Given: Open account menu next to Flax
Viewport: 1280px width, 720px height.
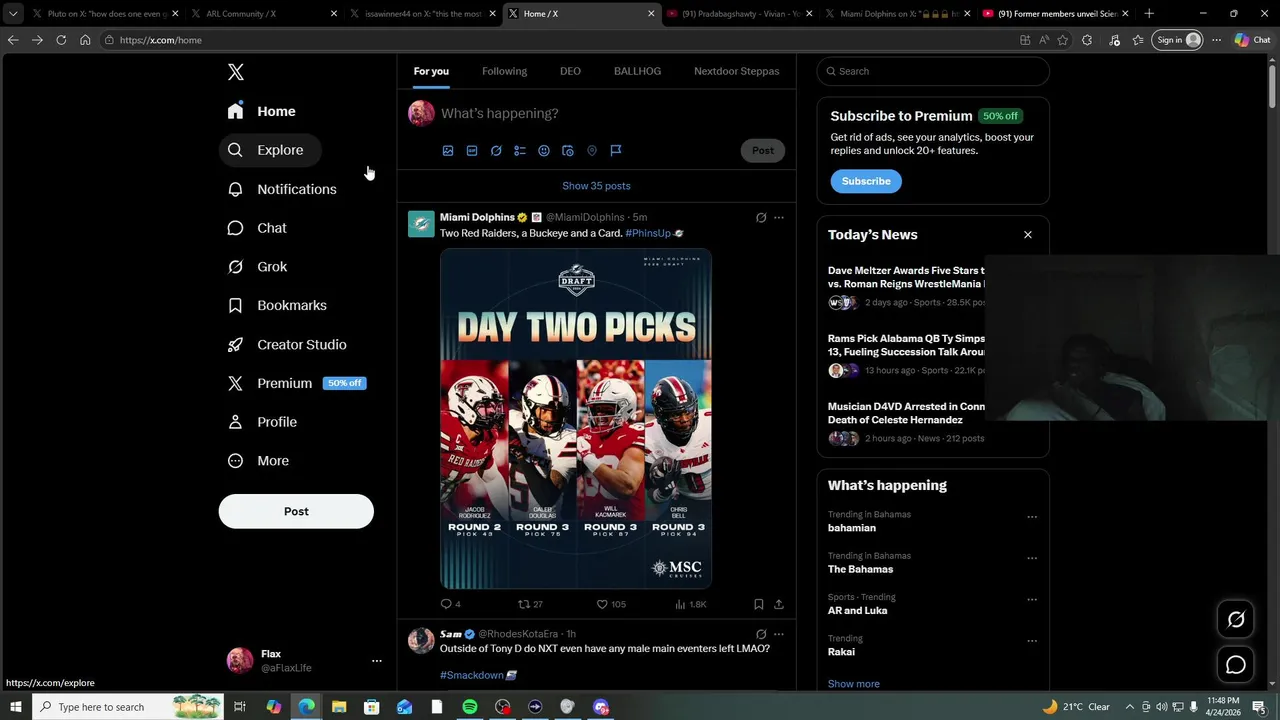Looking at the screenshot, I should (377, 661).
